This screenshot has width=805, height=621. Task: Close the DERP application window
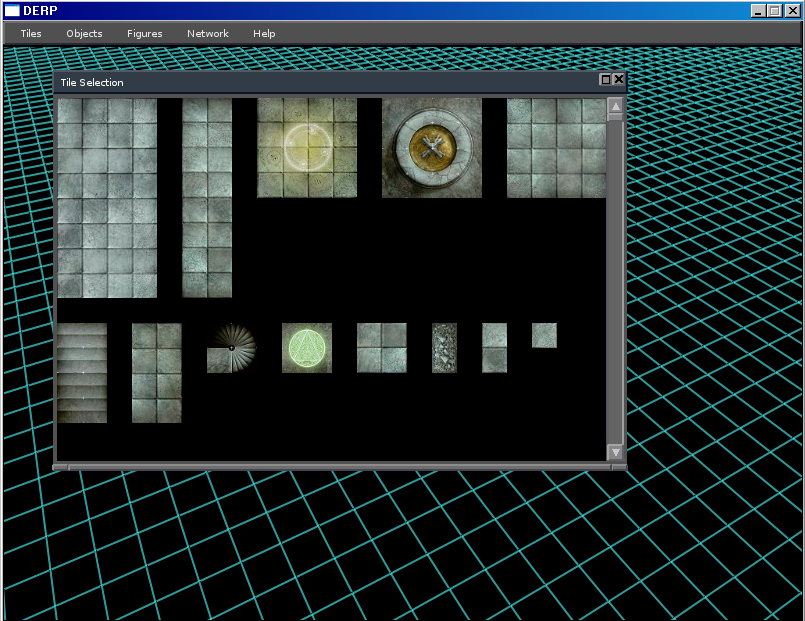tap(792, 11)
